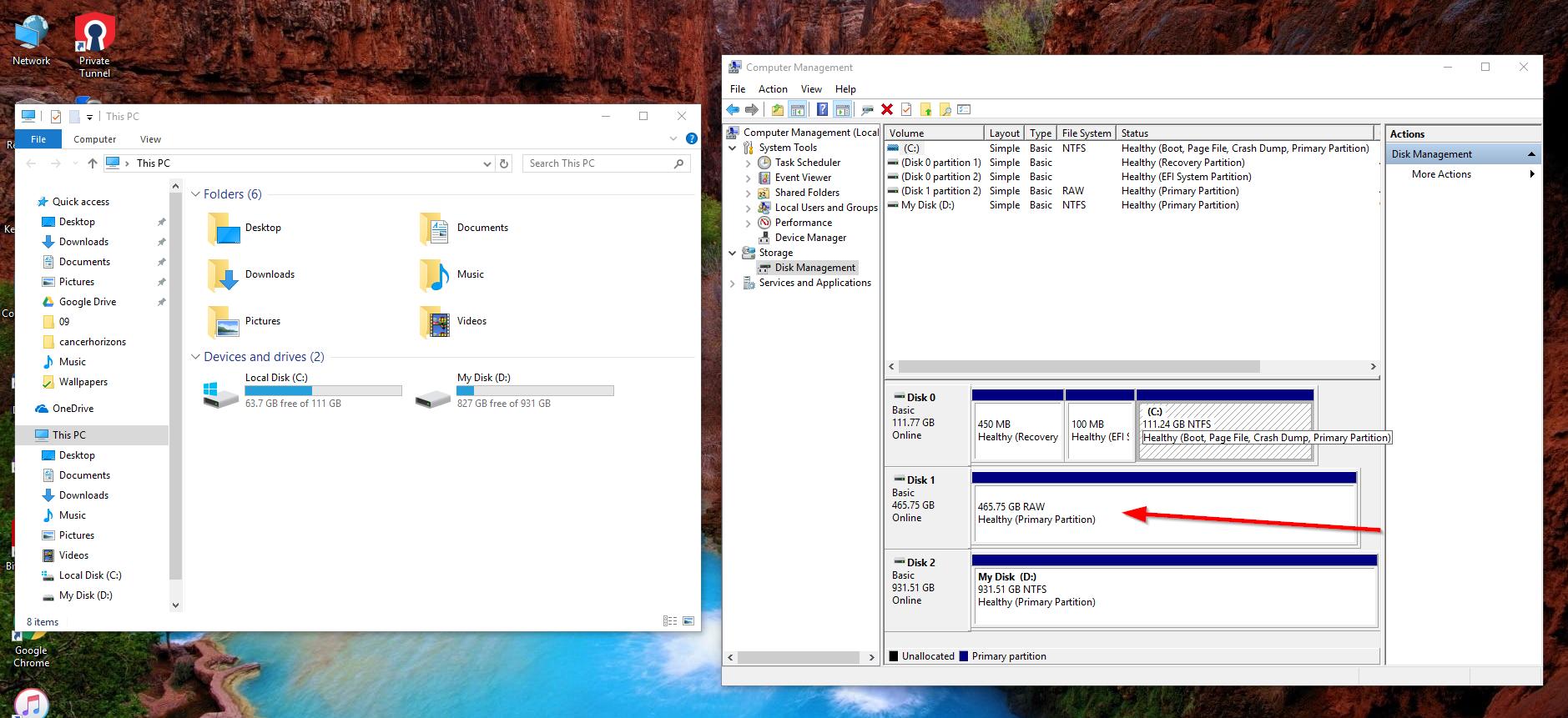
Task: Click More Actions in the Actions pane
Action: pos(1441,174)
